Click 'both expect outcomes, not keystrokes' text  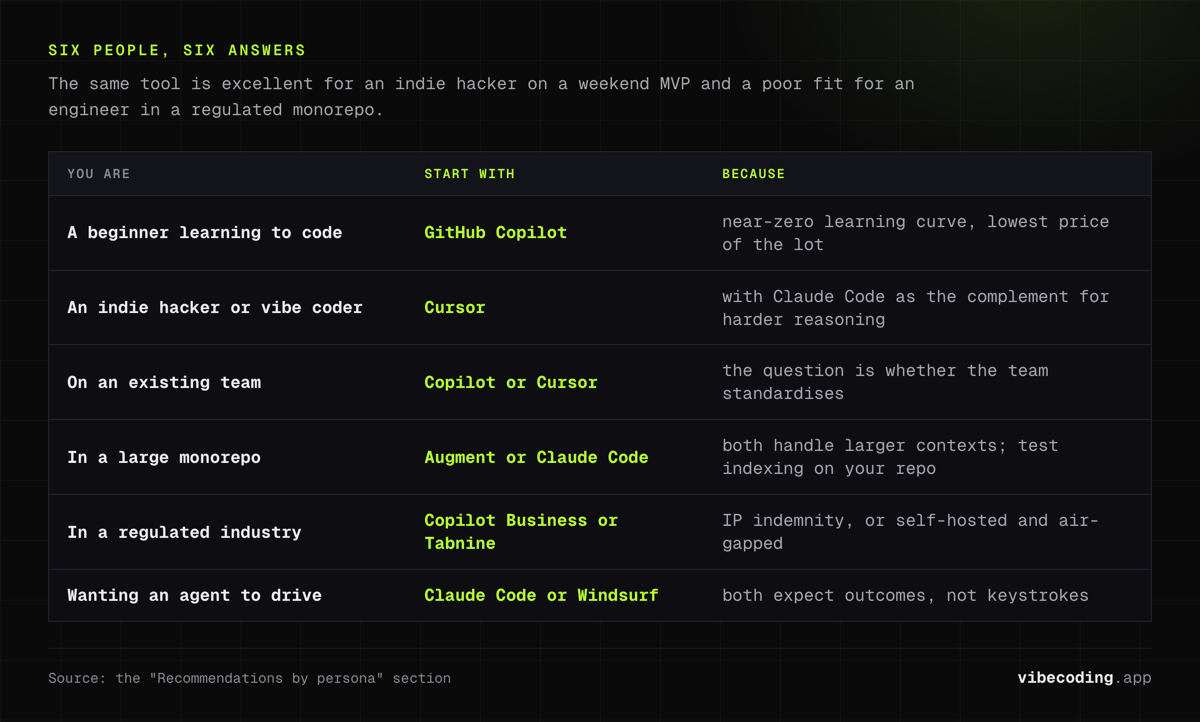[x=905, y=596]
